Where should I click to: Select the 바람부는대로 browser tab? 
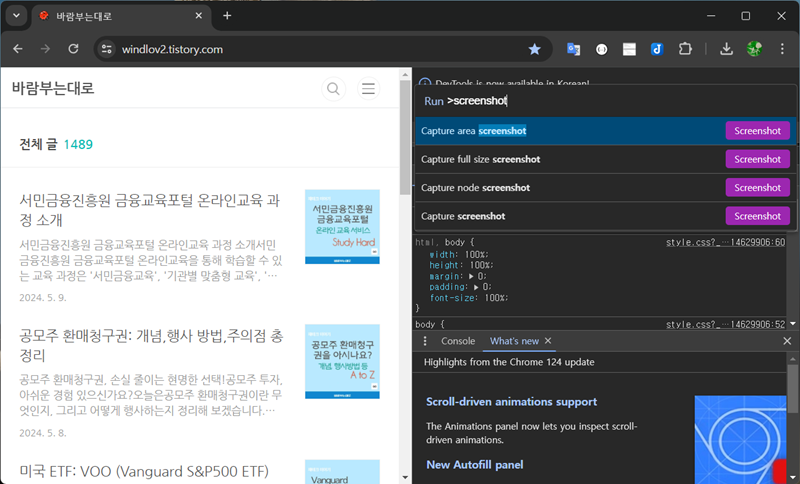point(121,16)
